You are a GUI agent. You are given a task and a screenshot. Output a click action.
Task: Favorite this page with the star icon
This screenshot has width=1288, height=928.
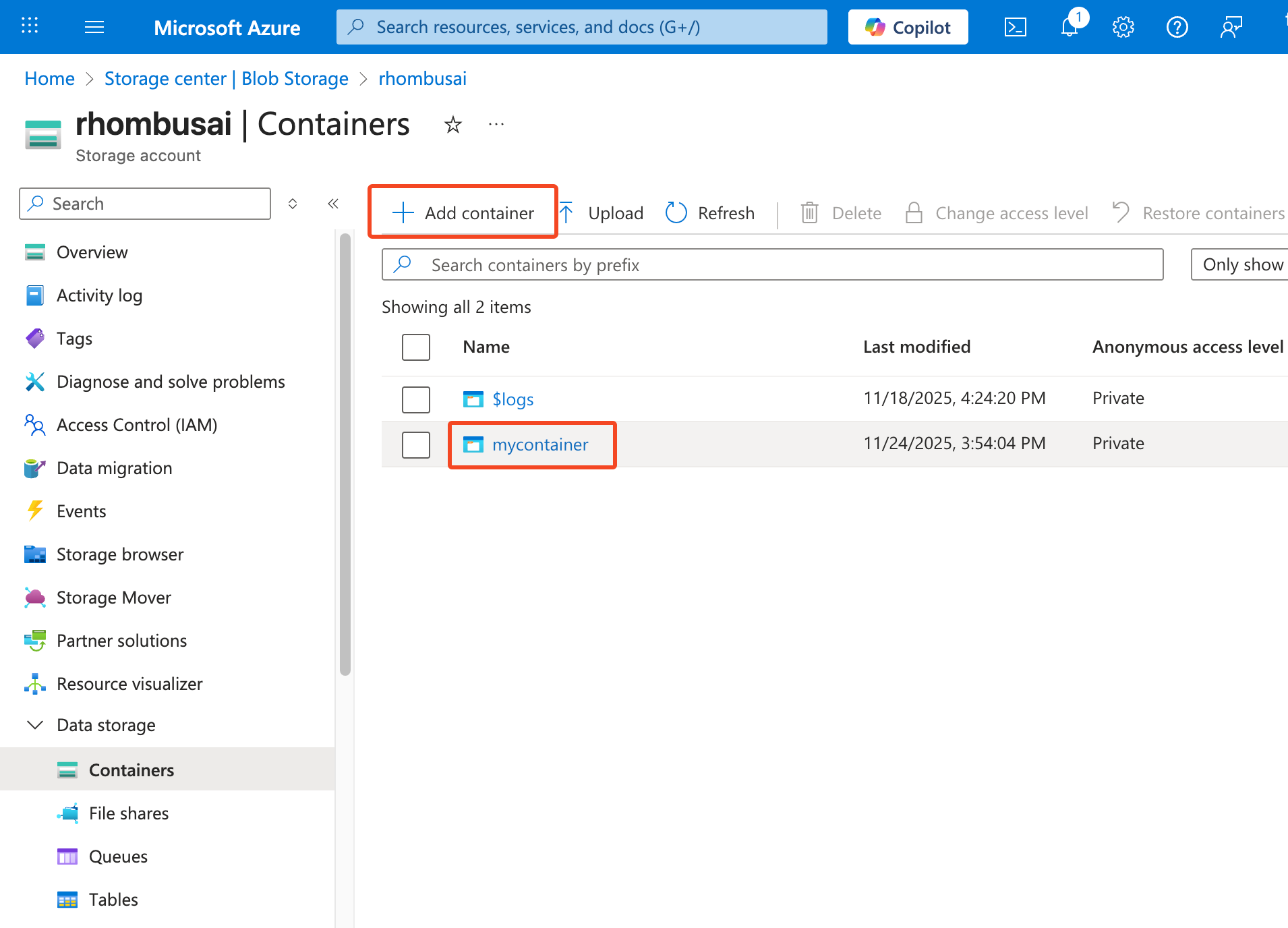pos(452,125)
